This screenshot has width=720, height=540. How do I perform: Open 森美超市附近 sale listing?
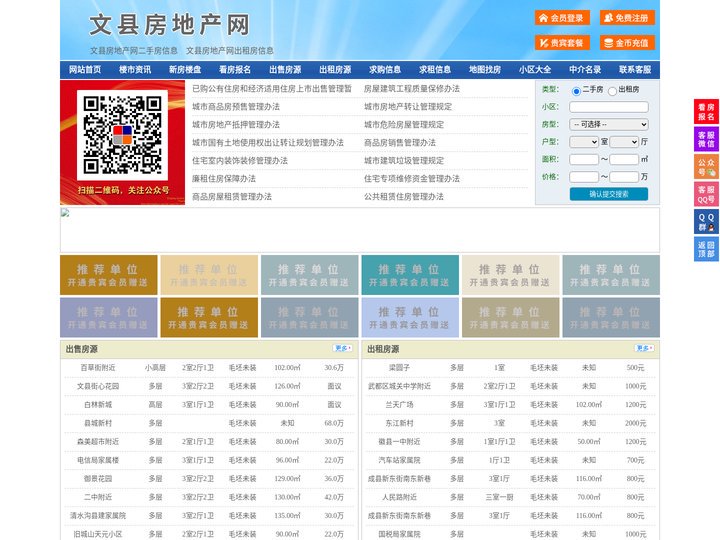98,442
